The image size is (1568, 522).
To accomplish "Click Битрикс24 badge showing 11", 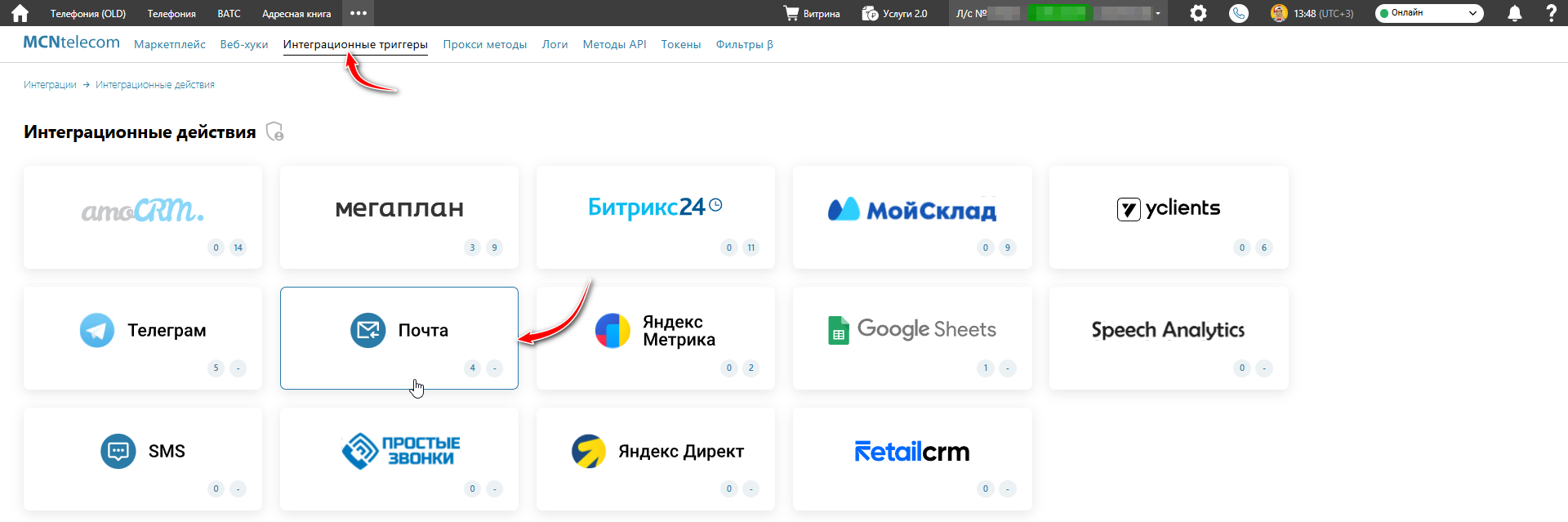I will pyautogui.click(x=751, y=248).
